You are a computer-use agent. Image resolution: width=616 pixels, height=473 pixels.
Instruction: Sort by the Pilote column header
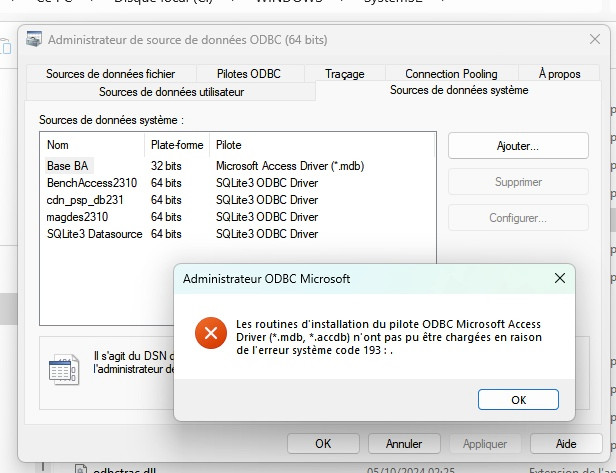point(322,145)
